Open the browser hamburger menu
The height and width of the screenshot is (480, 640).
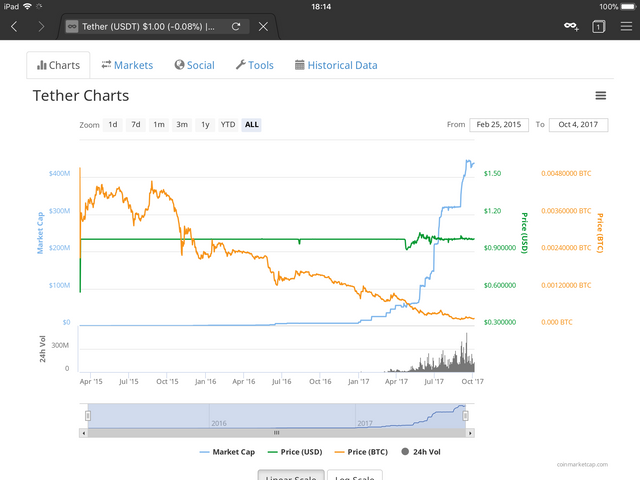pyautogui.click(x=626, y=27)
